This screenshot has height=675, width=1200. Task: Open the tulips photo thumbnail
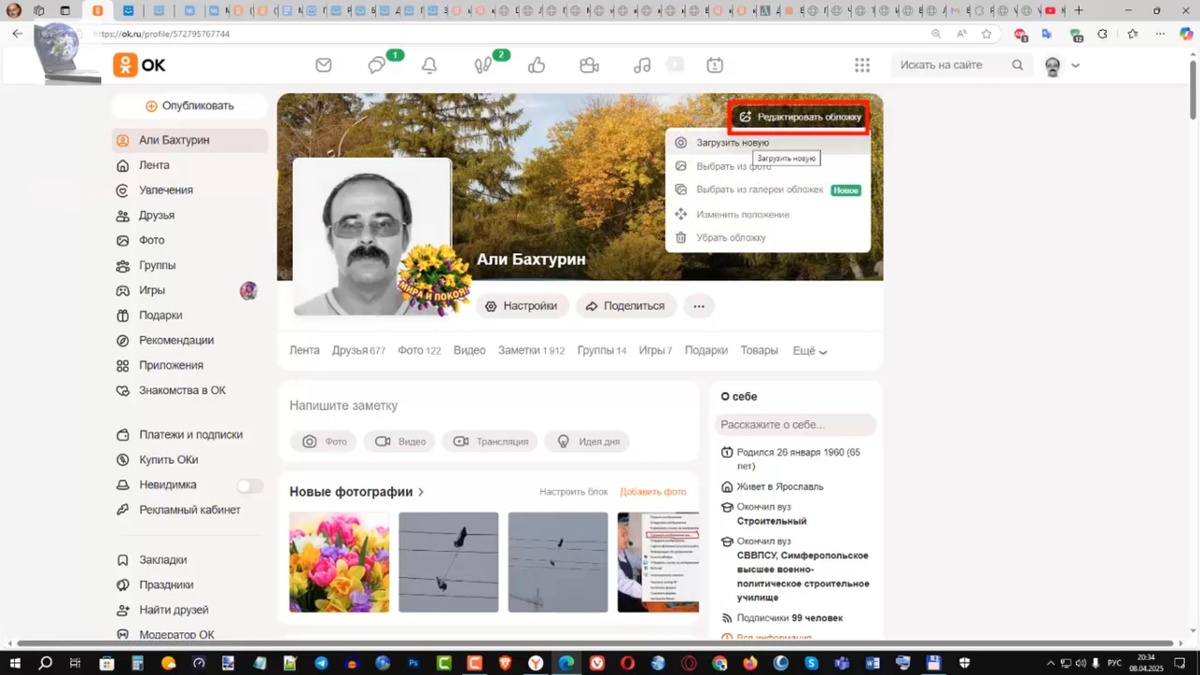(x=339, y=561)
